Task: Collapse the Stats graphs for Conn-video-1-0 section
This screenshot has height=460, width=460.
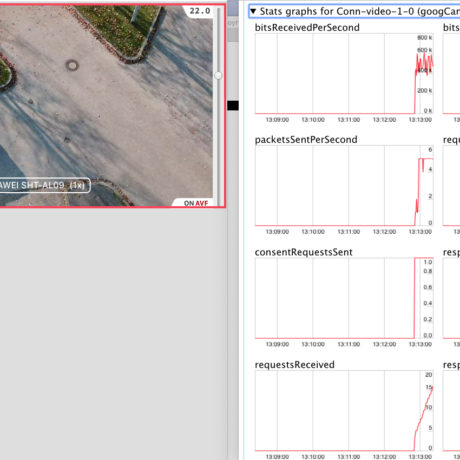Action: pos(253,11)
